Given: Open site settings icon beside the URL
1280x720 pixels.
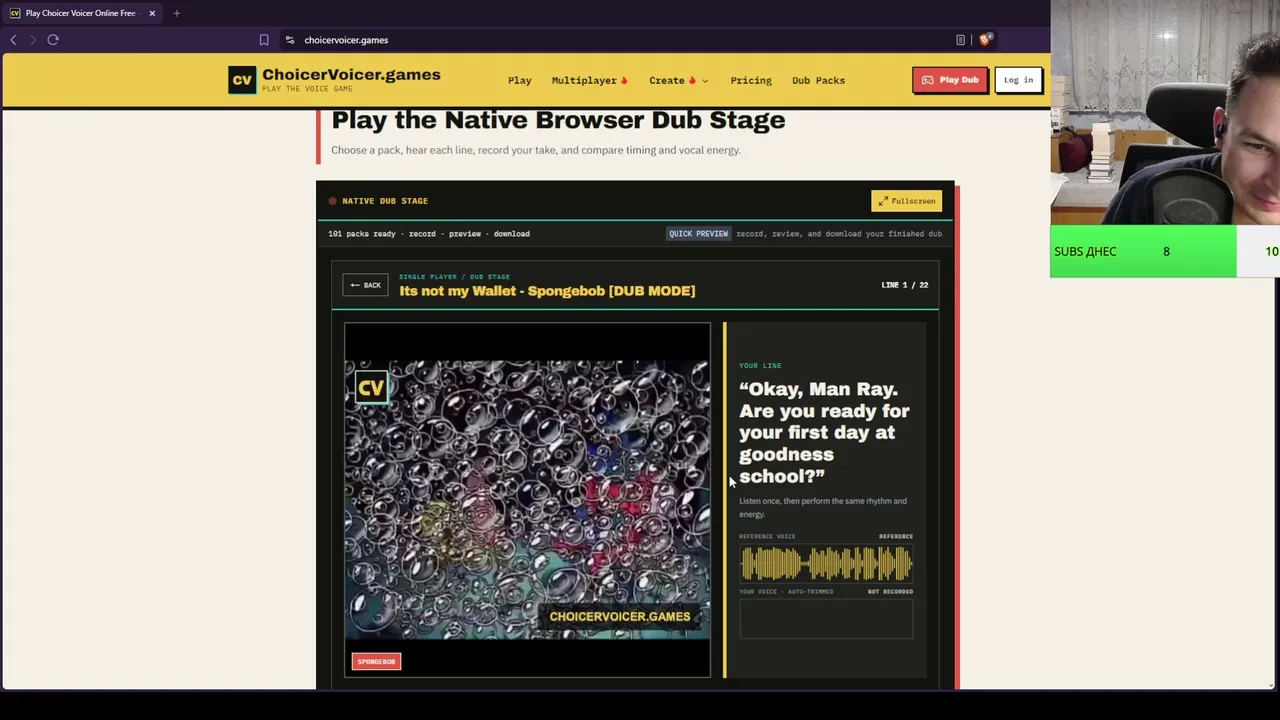Looking at the screenshot, I should tap(289, 40).
